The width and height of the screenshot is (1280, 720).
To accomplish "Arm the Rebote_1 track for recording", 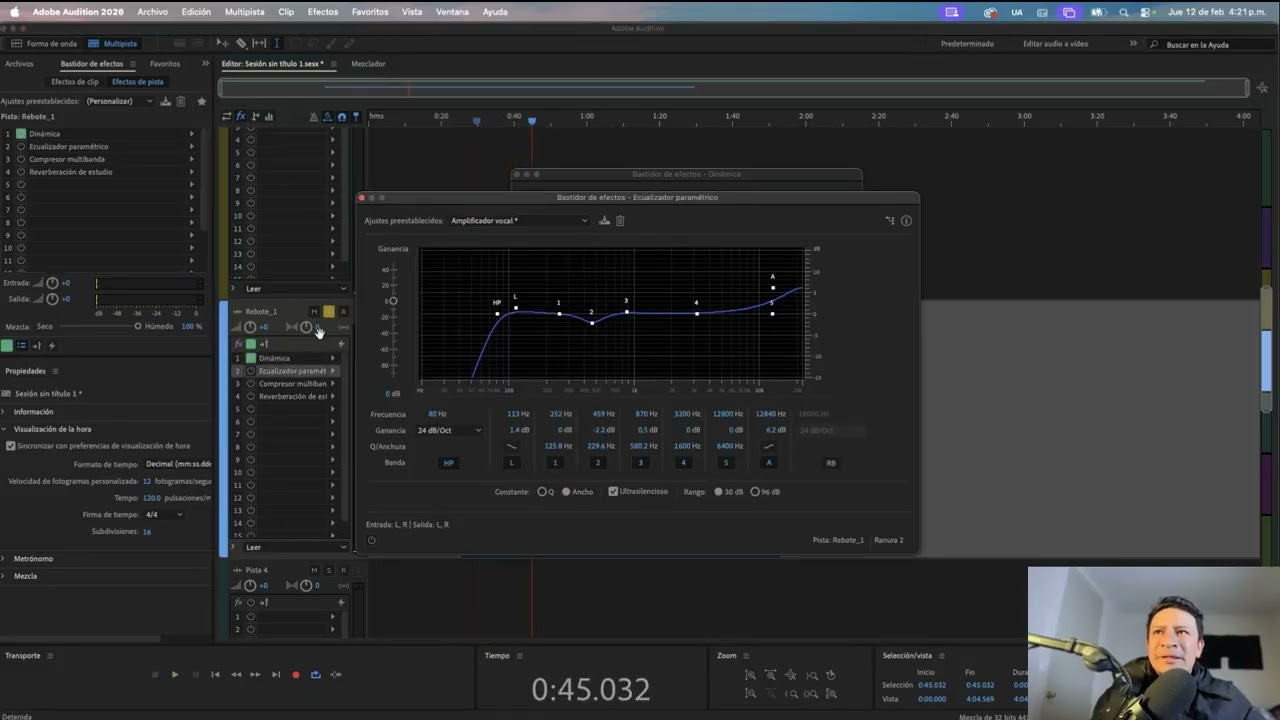I will [343, 312].
